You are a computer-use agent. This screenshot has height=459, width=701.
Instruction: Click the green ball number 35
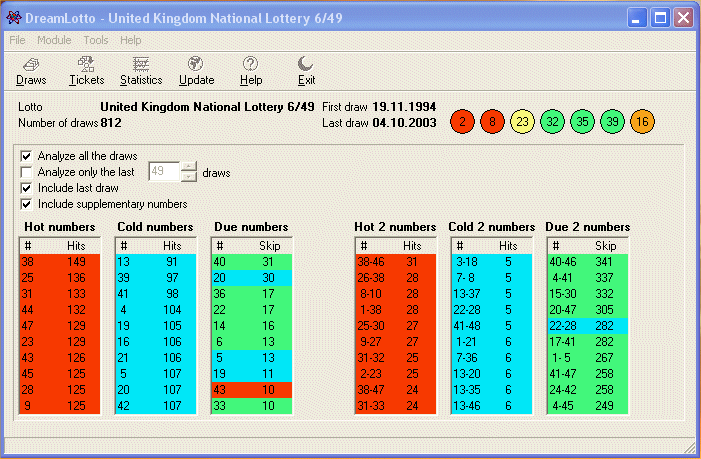pos(582,122)
